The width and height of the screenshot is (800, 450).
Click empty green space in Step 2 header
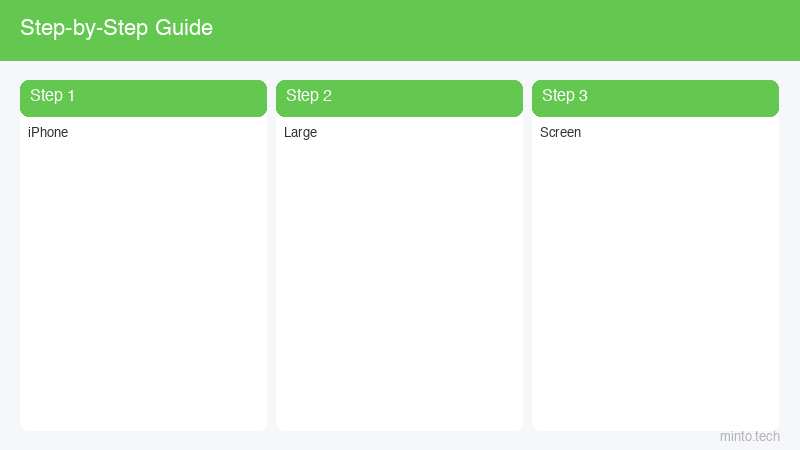[x=430, y=98]
